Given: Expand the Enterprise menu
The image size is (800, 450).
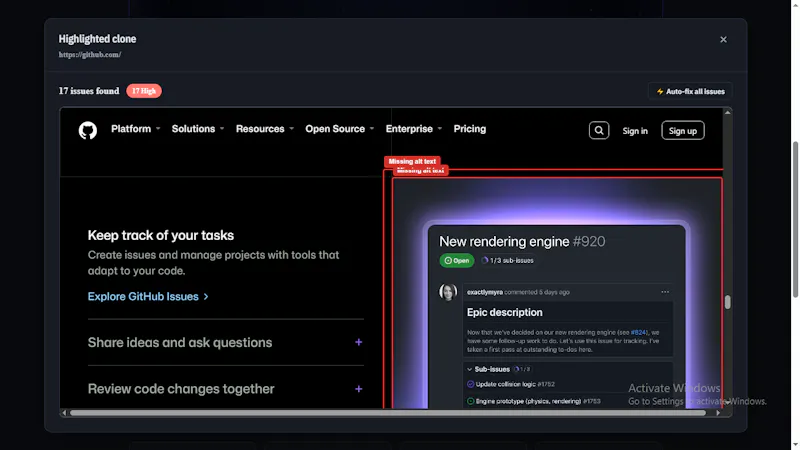Looking at the screenshot, I should tap(414, 129).
